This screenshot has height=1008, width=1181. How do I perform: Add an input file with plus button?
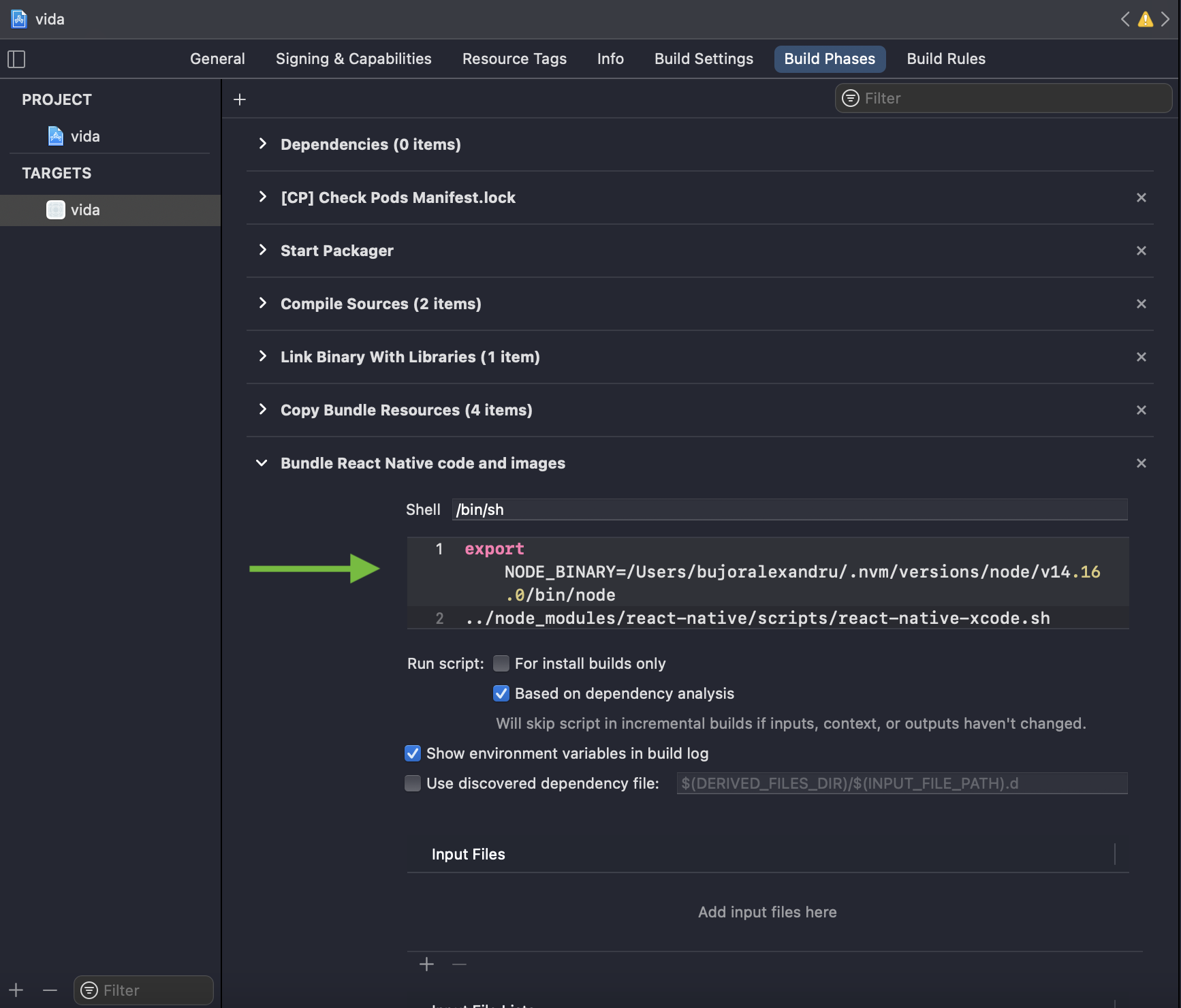pos(427,964)
